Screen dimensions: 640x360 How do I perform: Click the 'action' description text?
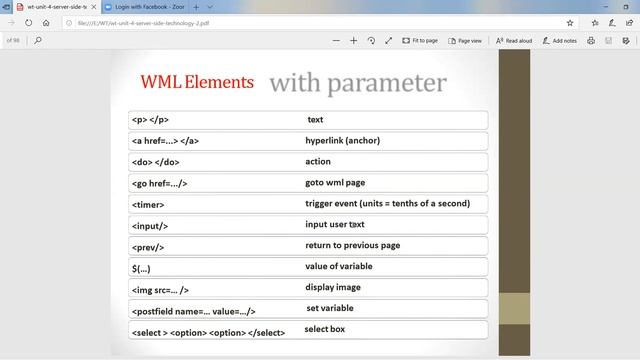(318, 161)
